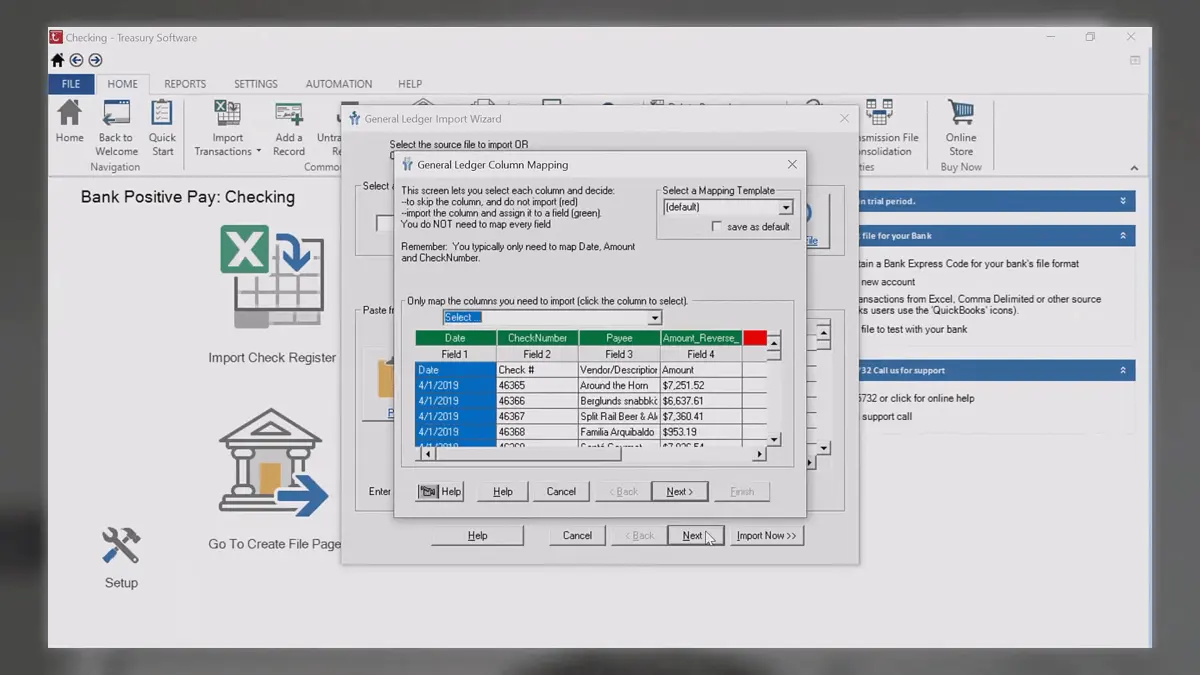Image resolution: width=1200 pixels, height=675 pixels.
Task: Click the Field 3 column label
Action: coord(619,354)
